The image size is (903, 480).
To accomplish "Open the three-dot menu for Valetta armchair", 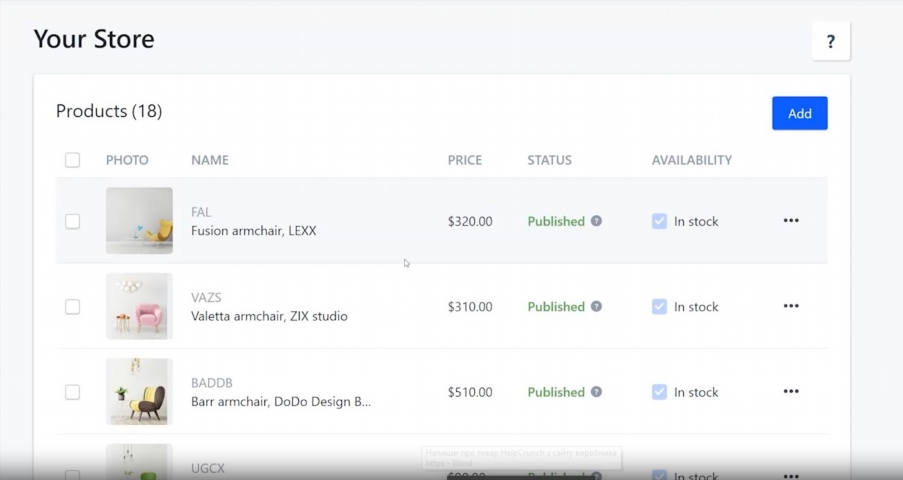I will click(x=791, y=306).
